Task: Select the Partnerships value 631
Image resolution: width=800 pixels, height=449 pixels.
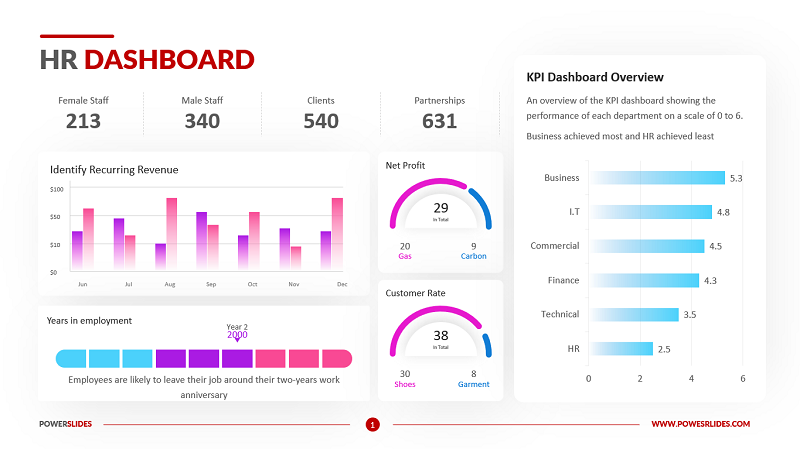Action: coord(439,121)
